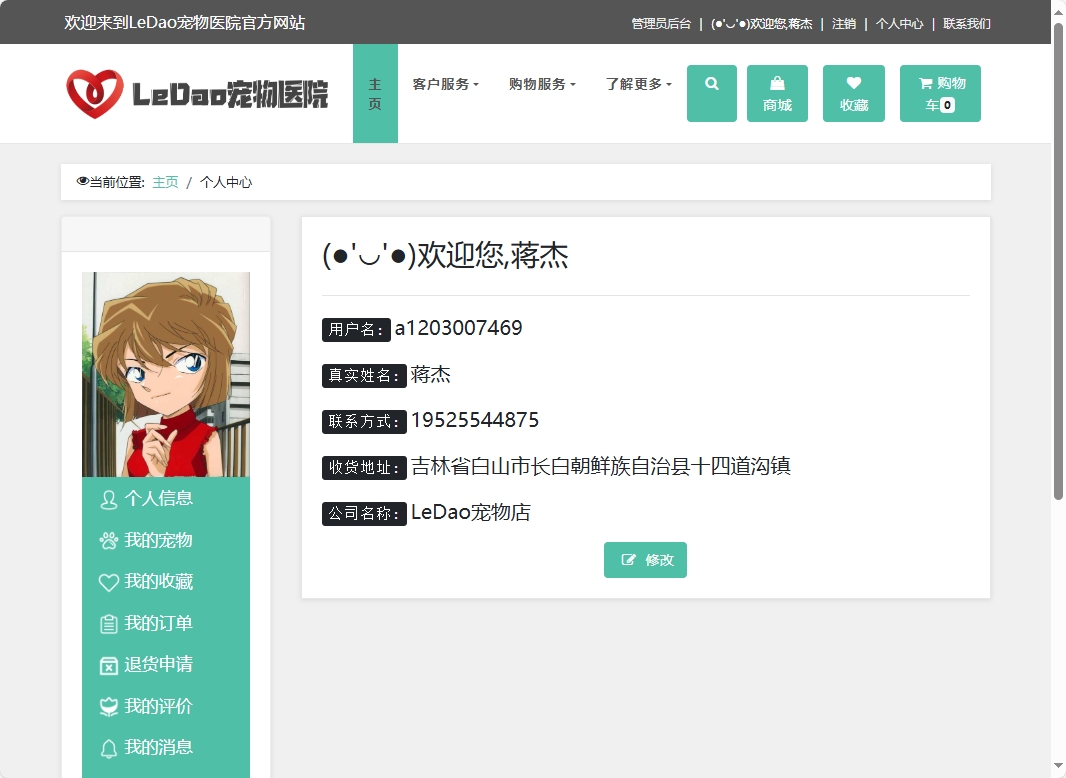Click the 修改 edit button

[645, 560]
